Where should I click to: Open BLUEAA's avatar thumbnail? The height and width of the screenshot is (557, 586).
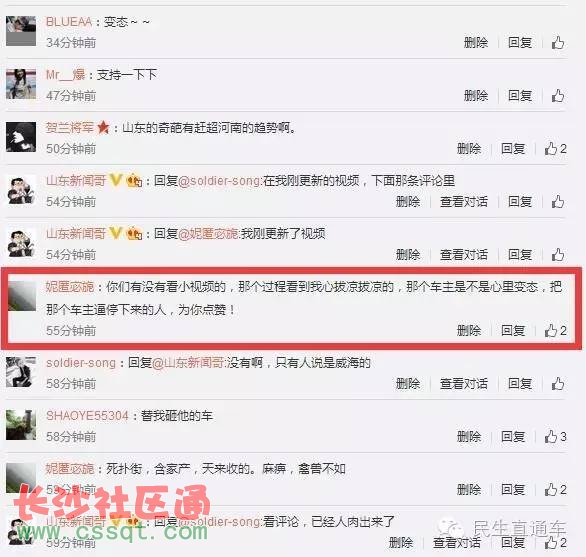click(x=21, y=31)
